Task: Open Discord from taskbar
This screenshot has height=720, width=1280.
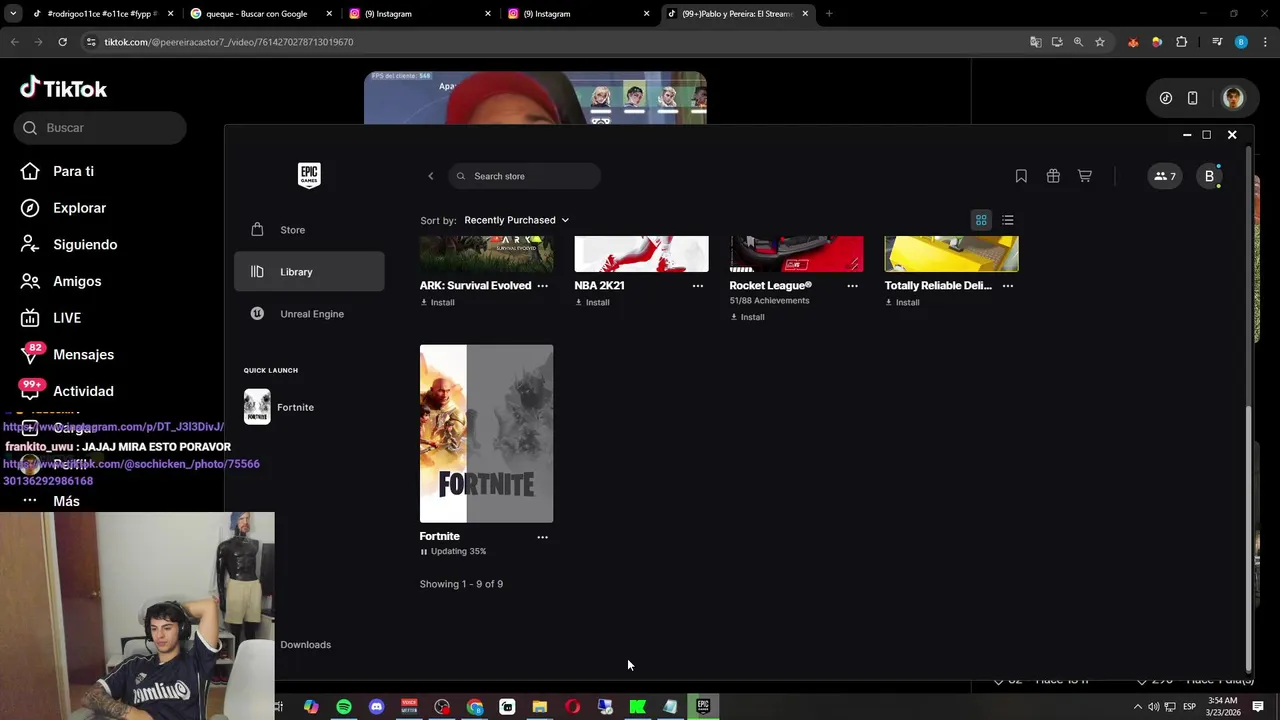Action: point(377,707)
